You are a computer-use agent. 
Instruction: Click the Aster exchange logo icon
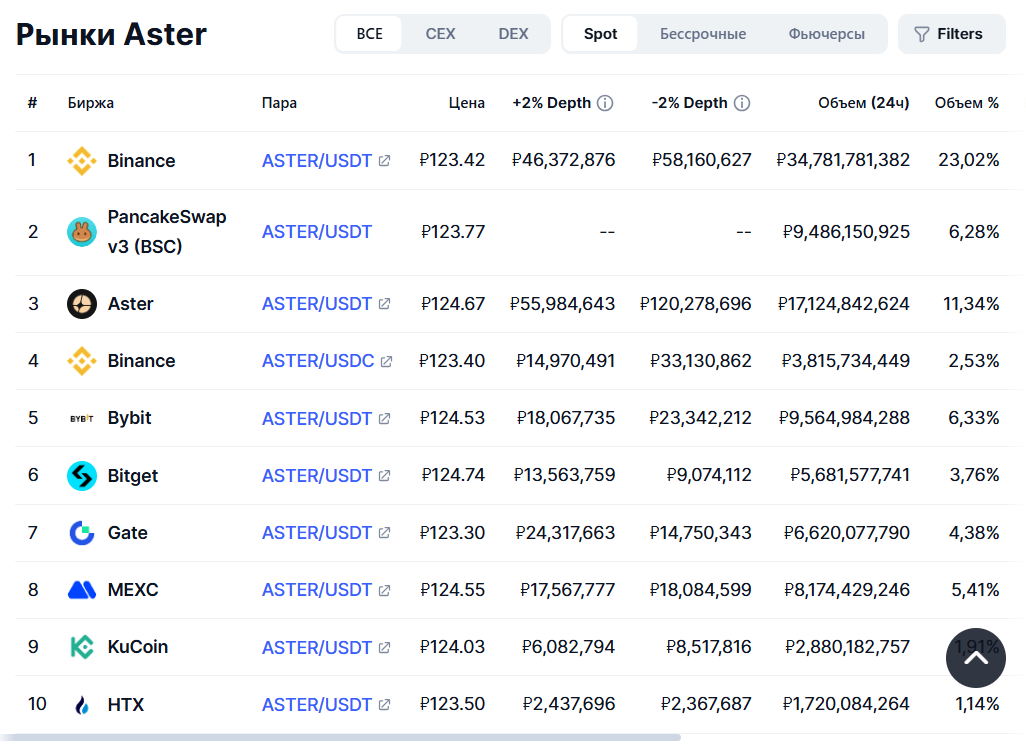click(82, 304)
